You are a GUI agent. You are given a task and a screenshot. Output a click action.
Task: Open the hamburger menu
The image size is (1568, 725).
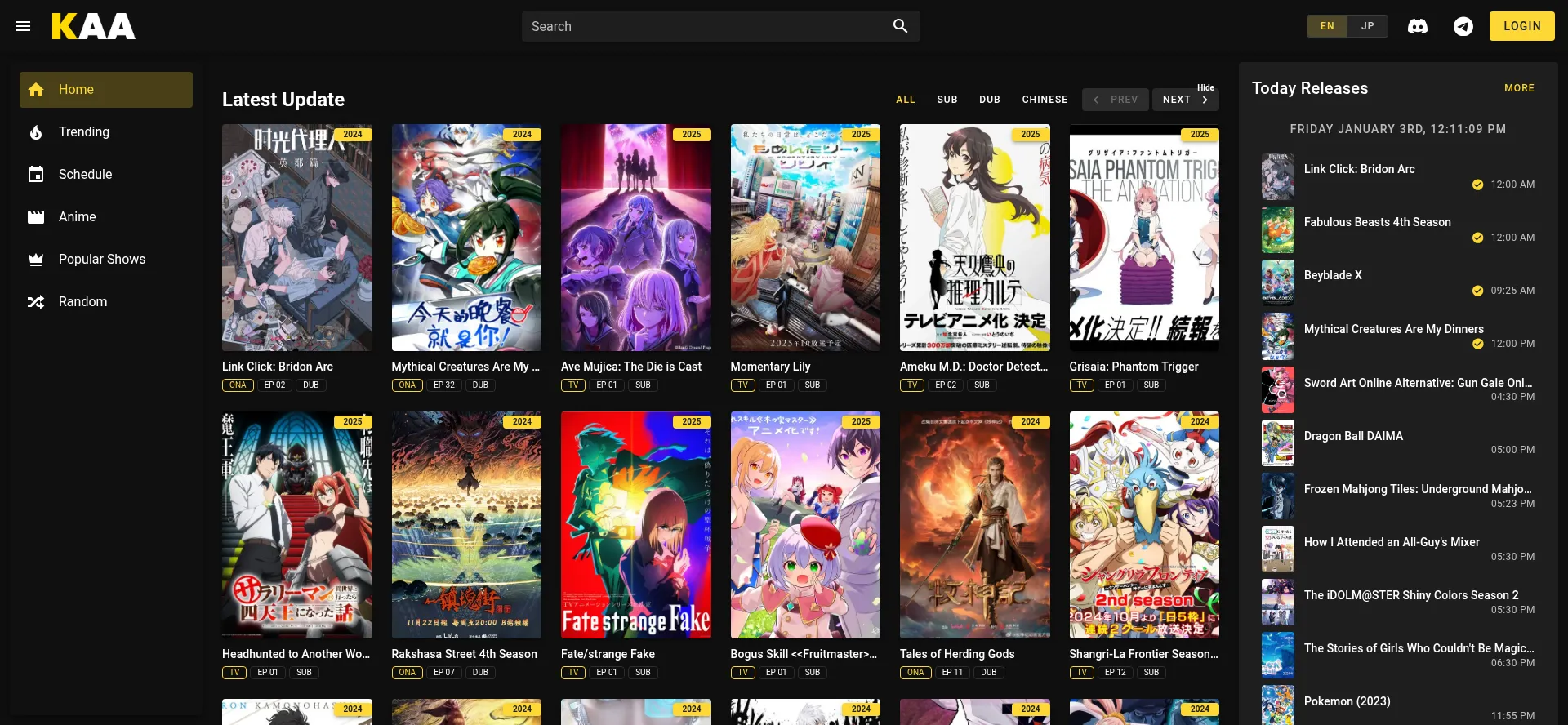click(x=23, y=26)
